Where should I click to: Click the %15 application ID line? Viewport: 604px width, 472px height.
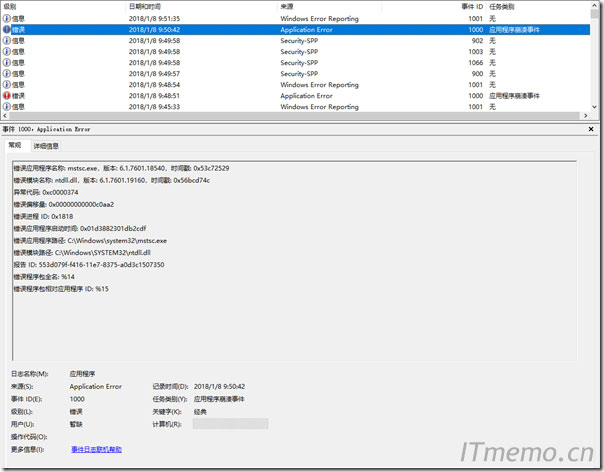coord(61,289)
